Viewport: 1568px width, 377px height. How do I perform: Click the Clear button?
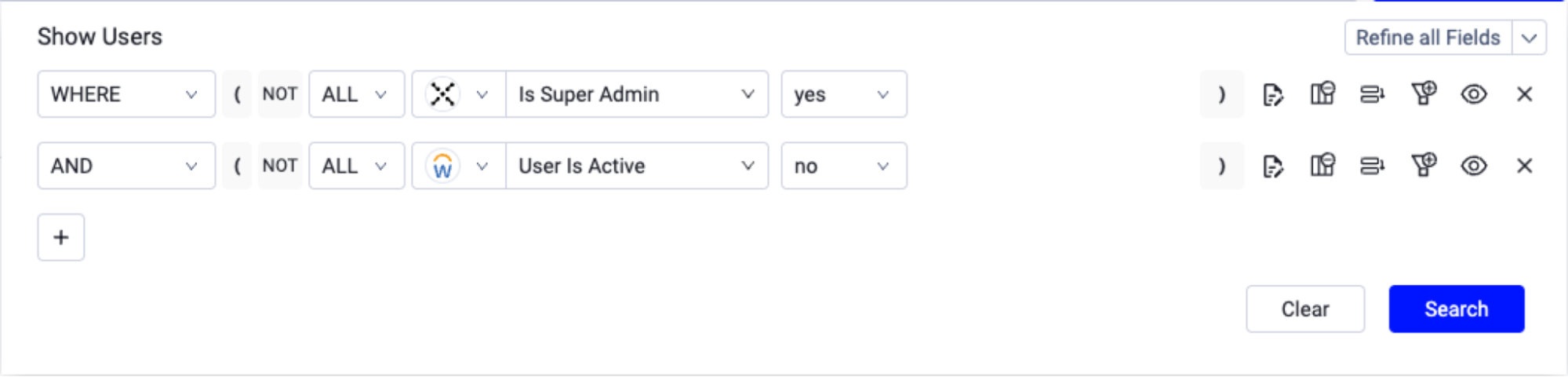(1305, 309)
